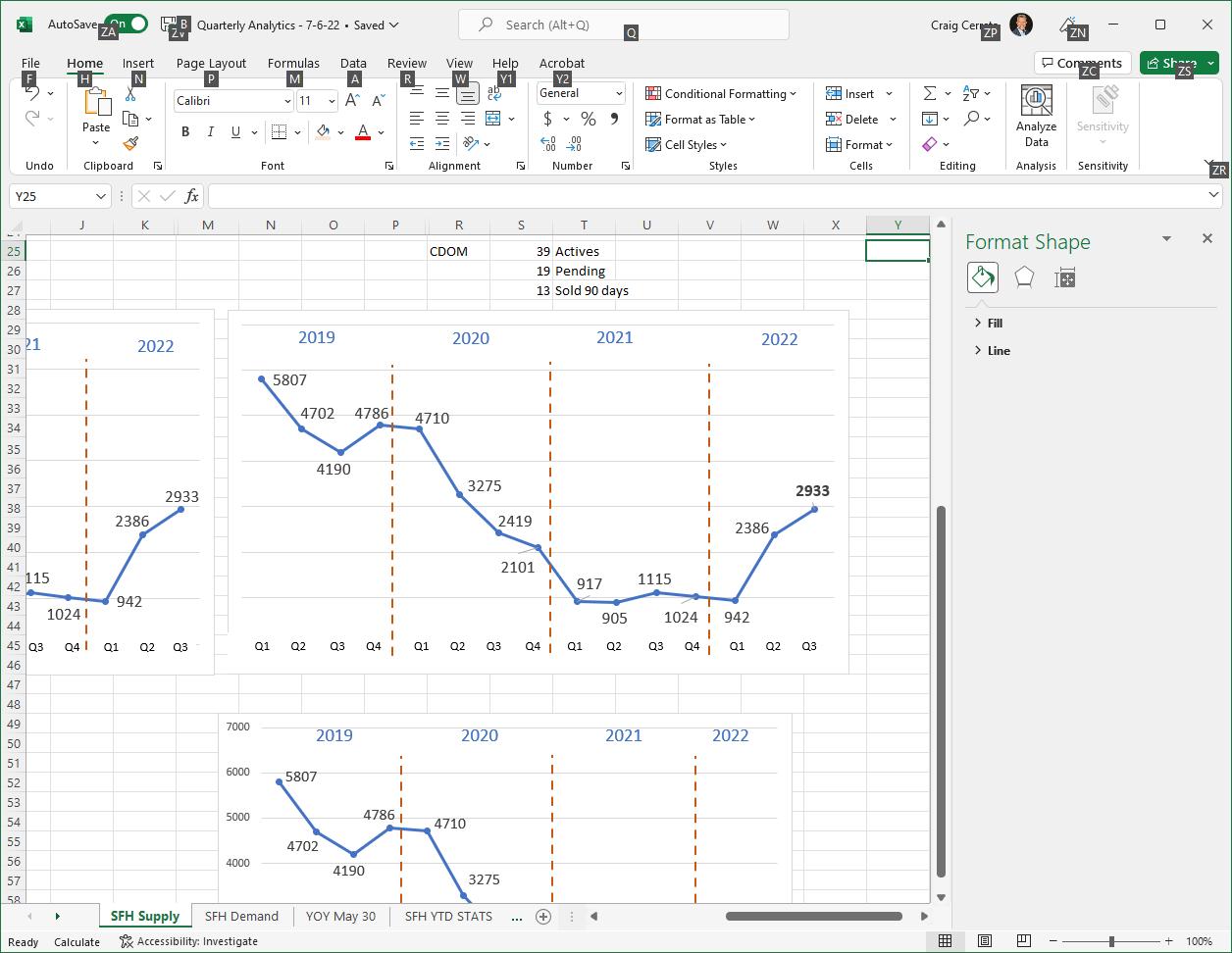Click the Accounting Number Format dollar icon
1232x953 pixels.
point(547,119)
